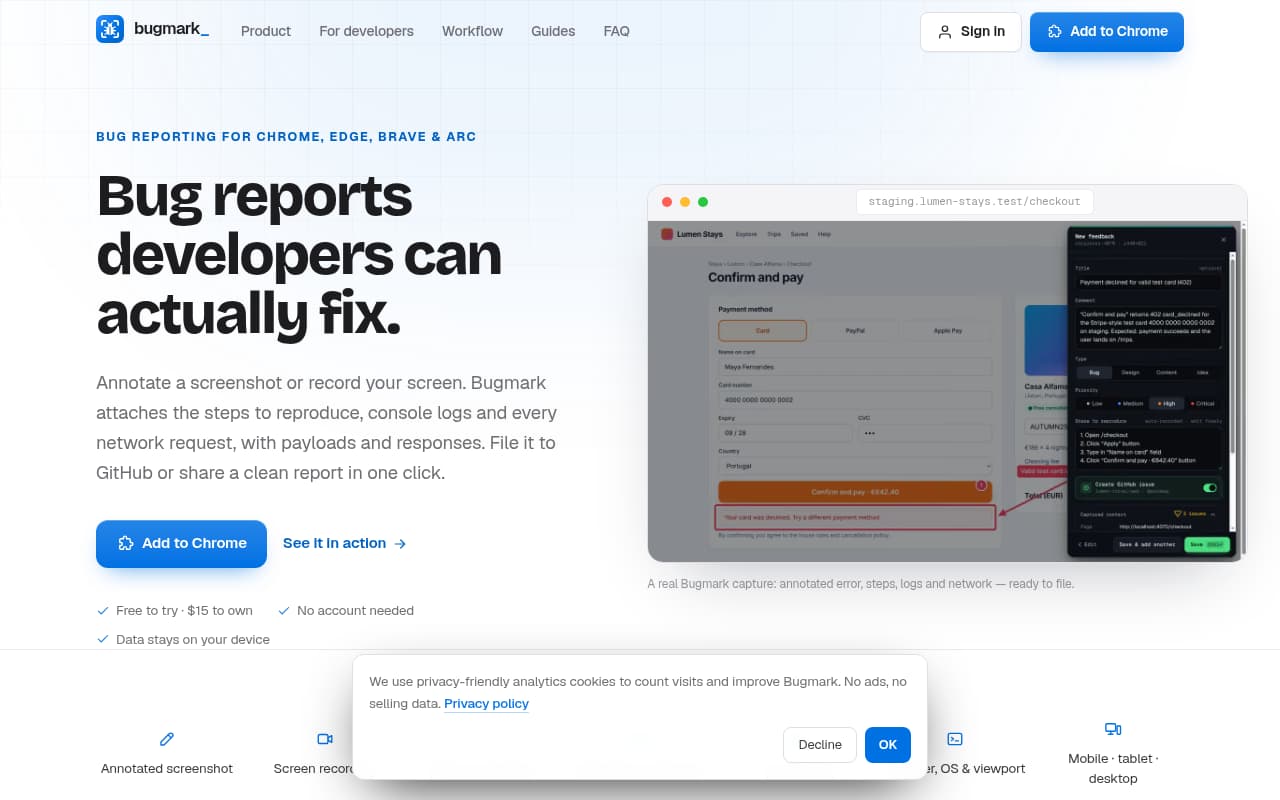Open the Privacy policy link
Screen dimensions: 1280x800
486,704
